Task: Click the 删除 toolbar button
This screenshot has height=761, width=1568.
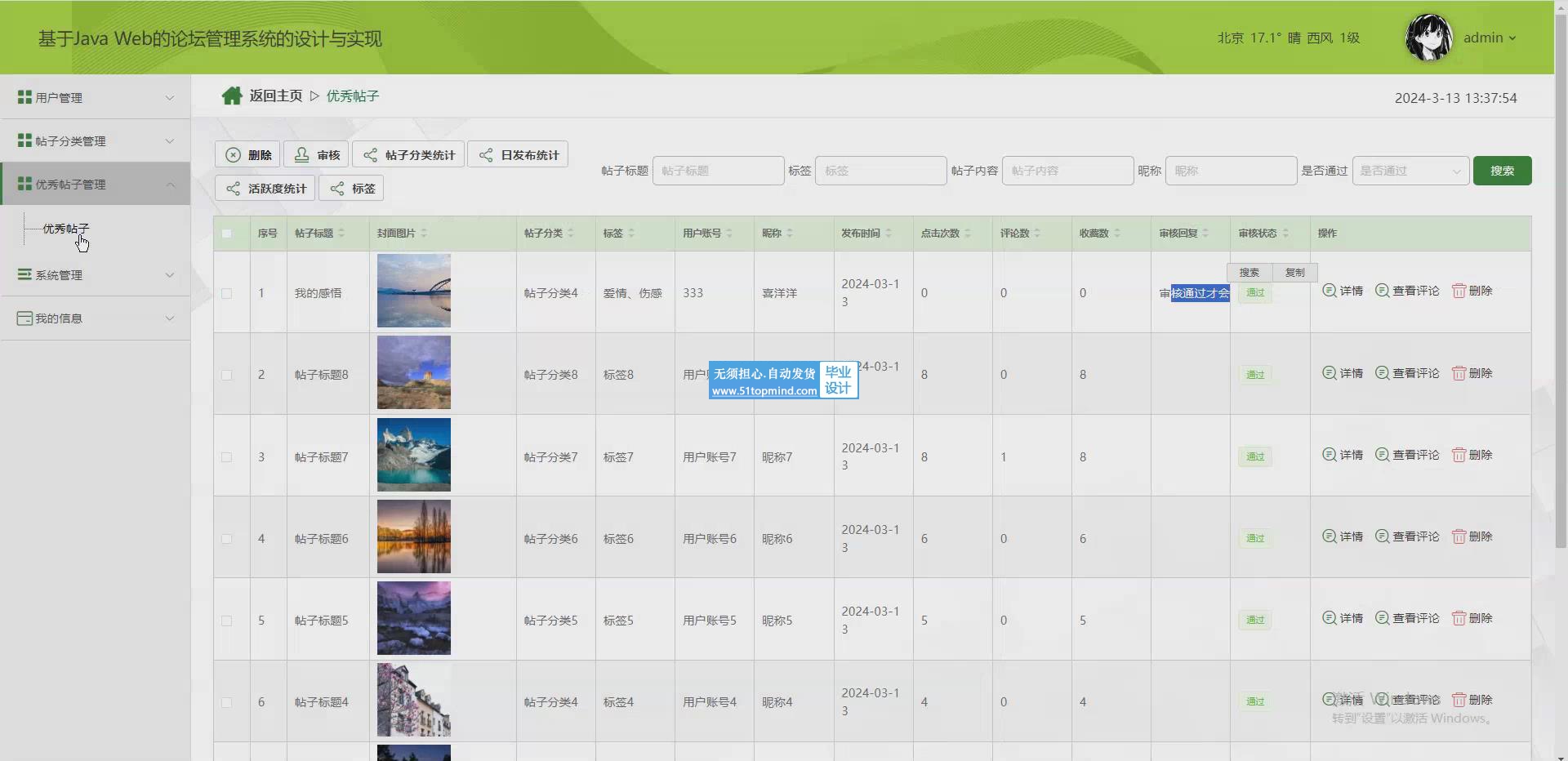Action: 247,154
